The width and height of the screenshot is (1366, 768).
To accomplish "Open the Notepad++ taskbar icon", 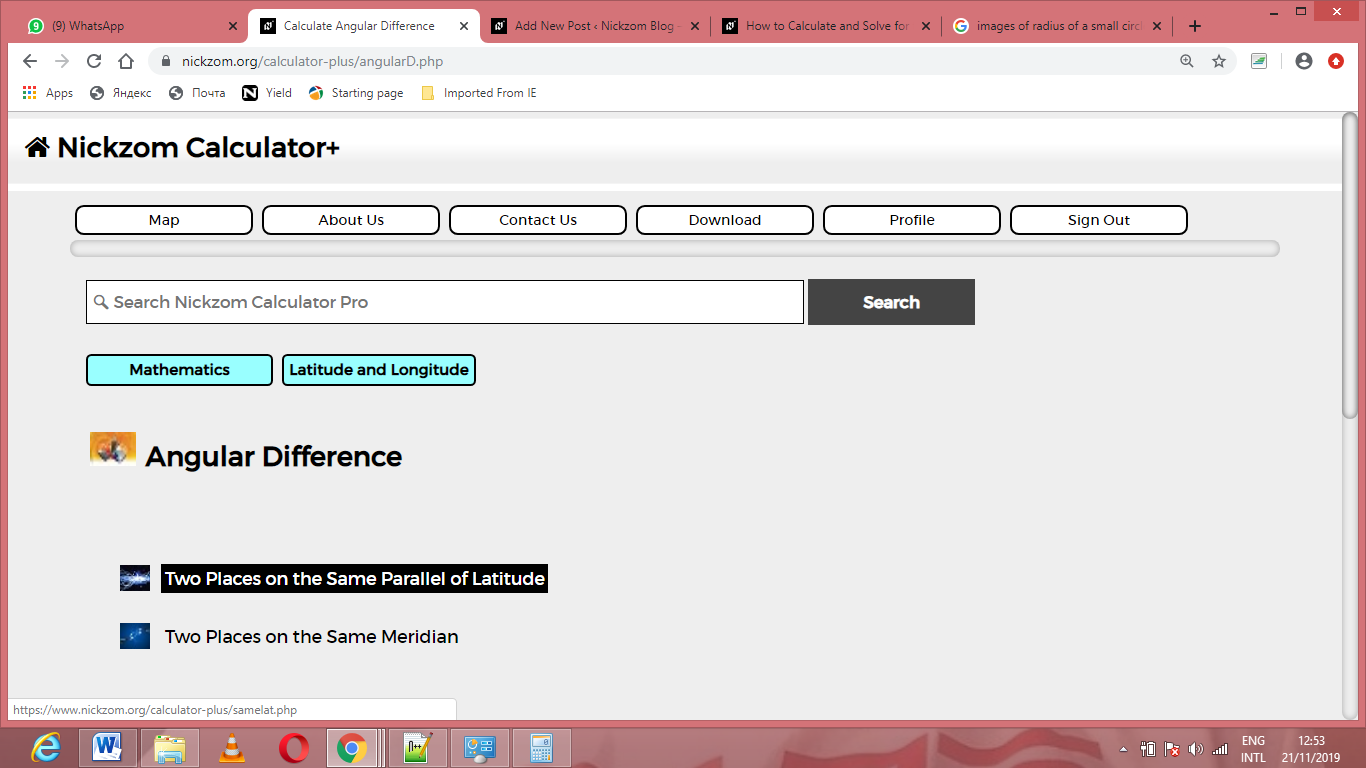I will [418, 748].
